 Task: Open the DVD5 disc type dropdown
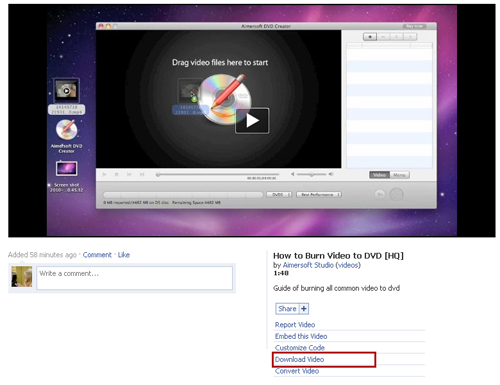tap(279, 194)
